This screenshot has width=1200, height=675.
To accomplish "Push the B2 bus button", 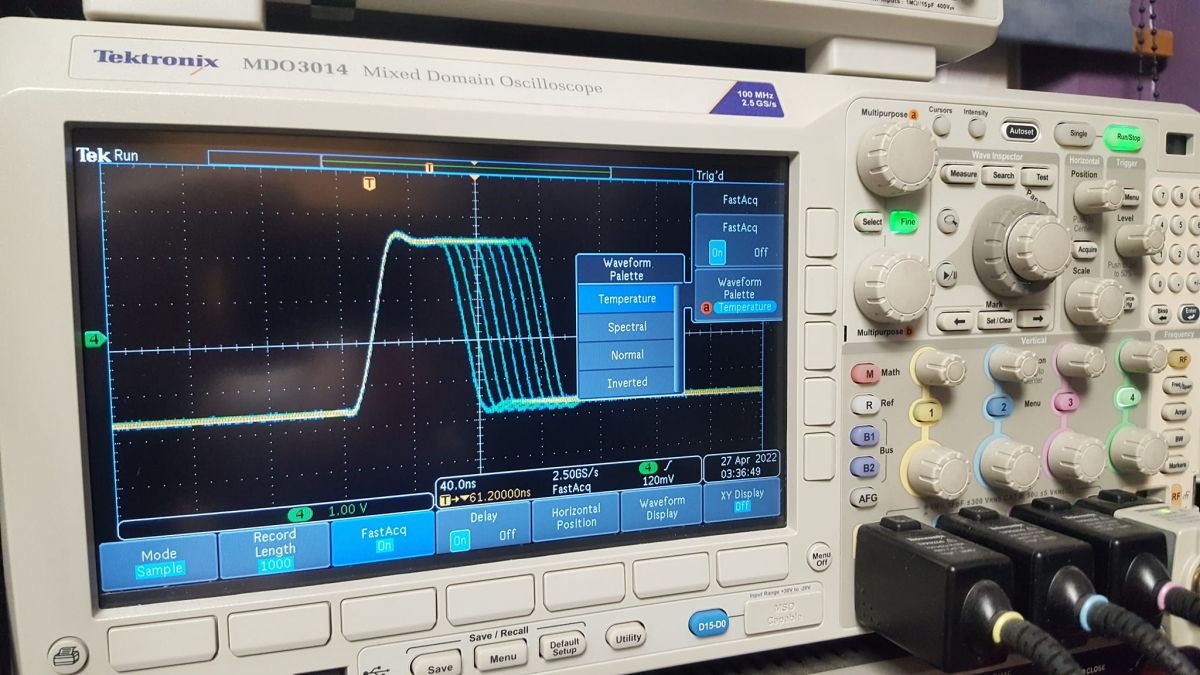I will [x=864, y=467].
